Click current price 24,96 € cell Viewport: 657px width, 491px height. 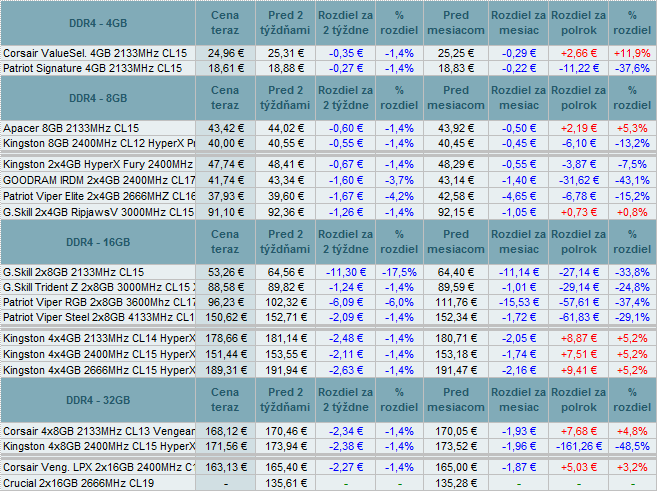tap(225, 53)
